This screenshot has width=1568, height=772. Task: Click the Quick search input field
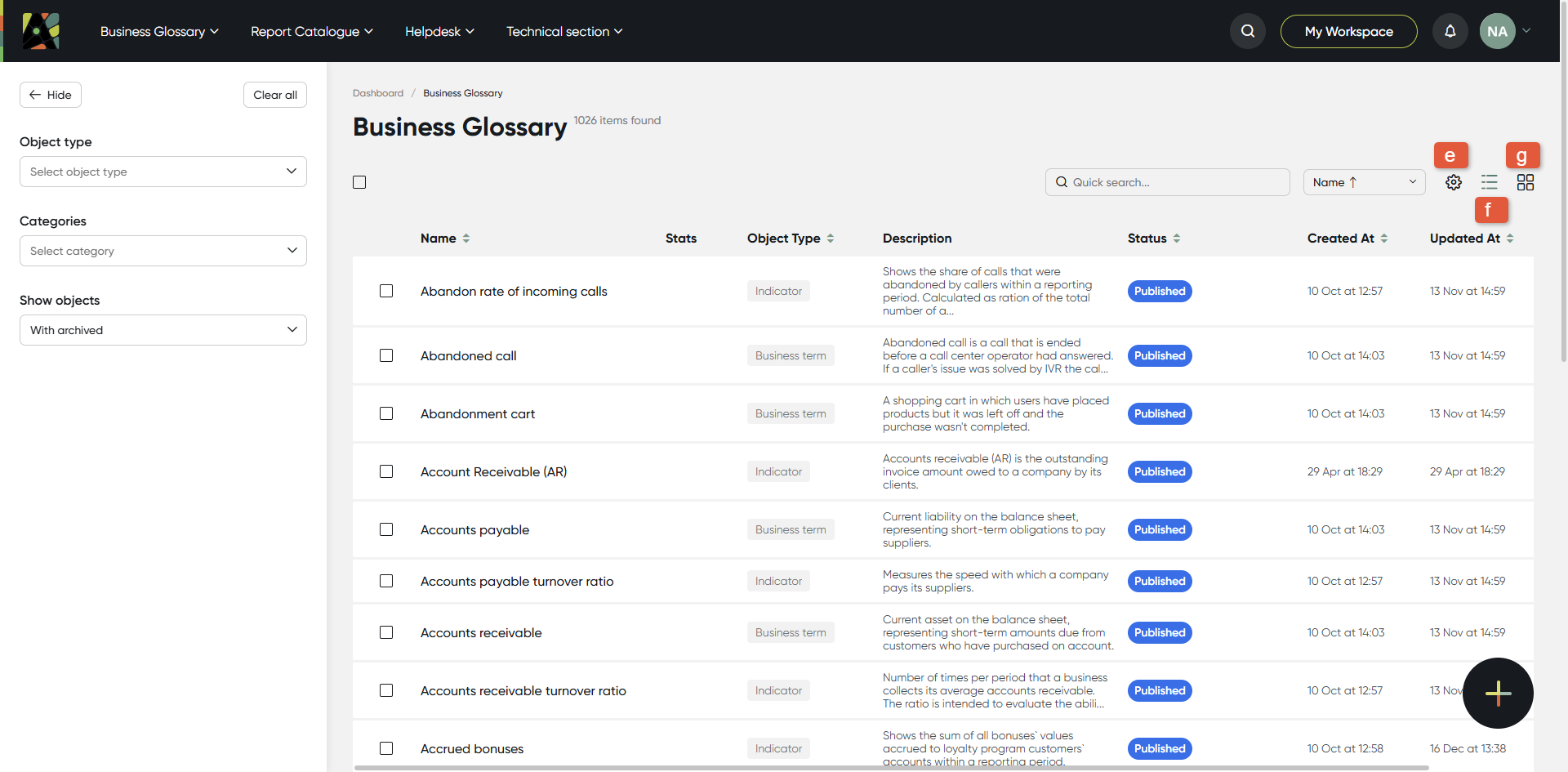[x=1167, y=182]
